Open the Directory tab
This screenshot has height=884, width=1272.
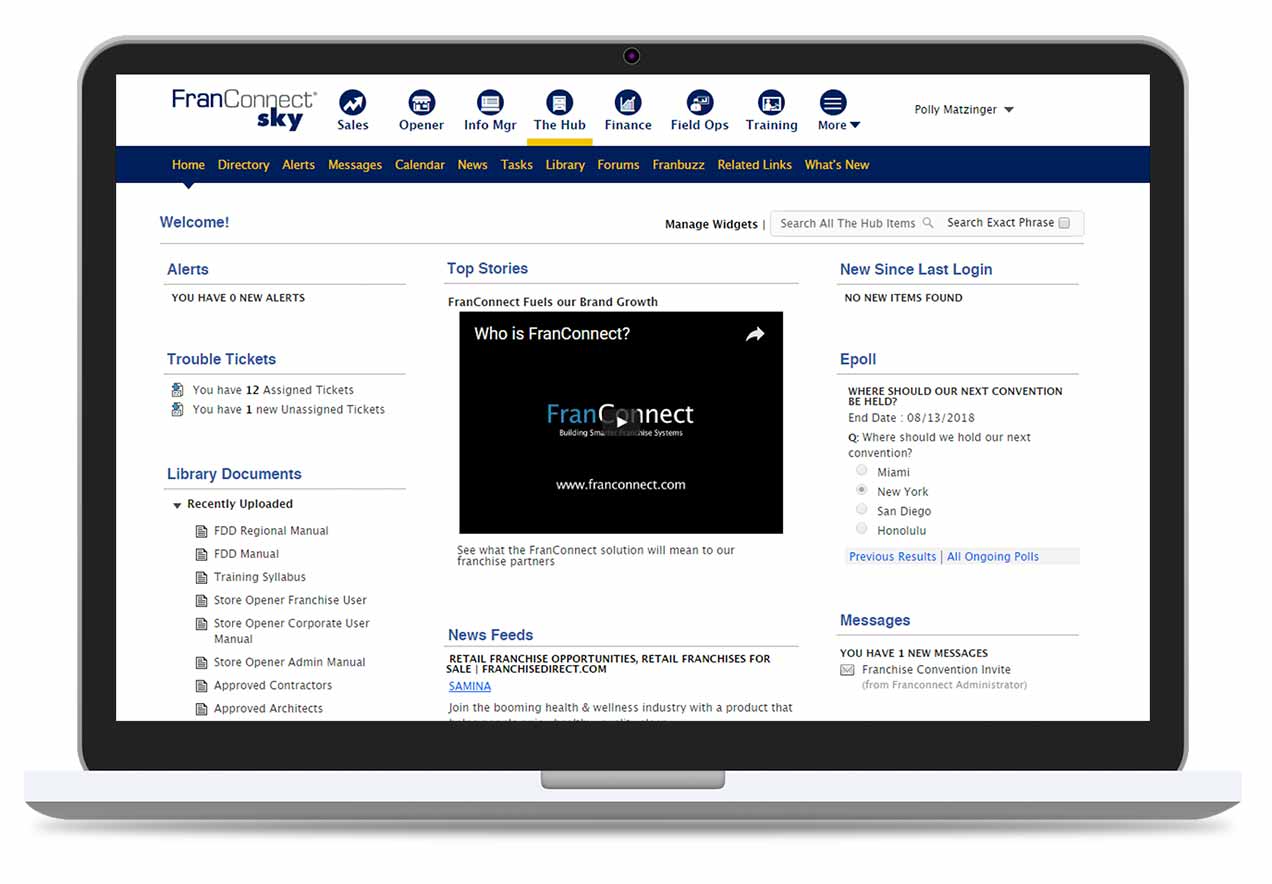[244, 165]
